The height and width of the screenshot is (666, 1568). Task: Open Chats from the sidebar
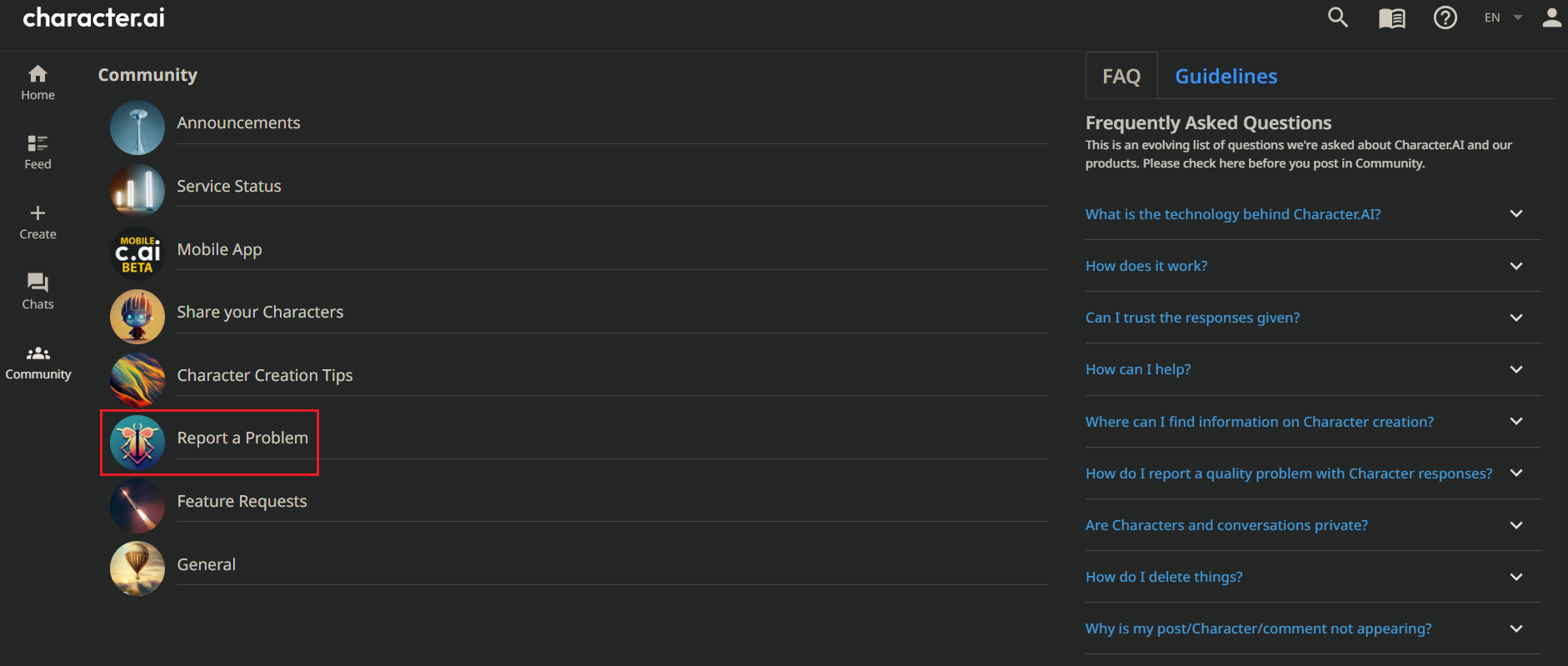tap(37, 292)
